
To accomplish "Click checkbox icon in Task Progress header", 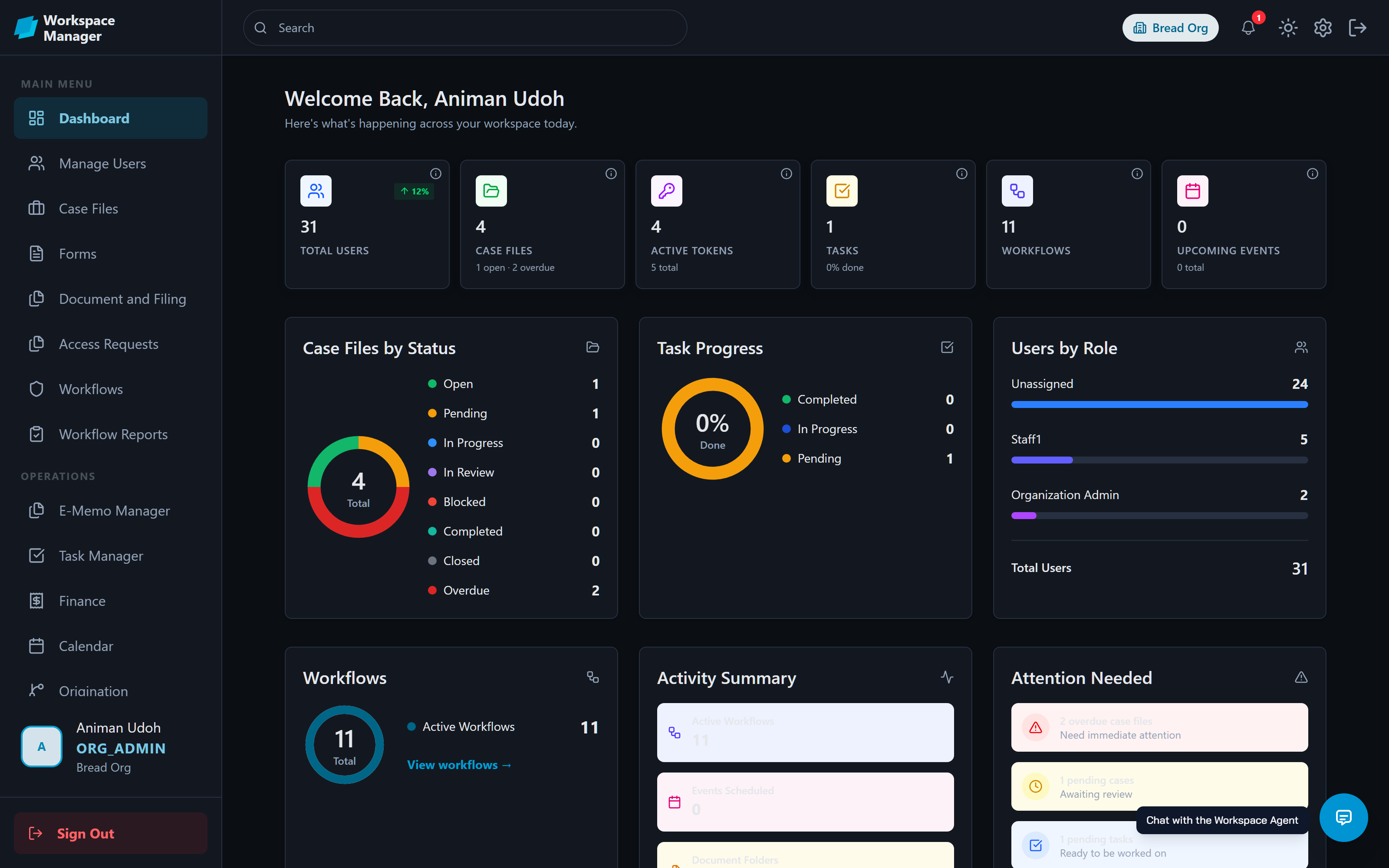I will click(x=947, y=347).
